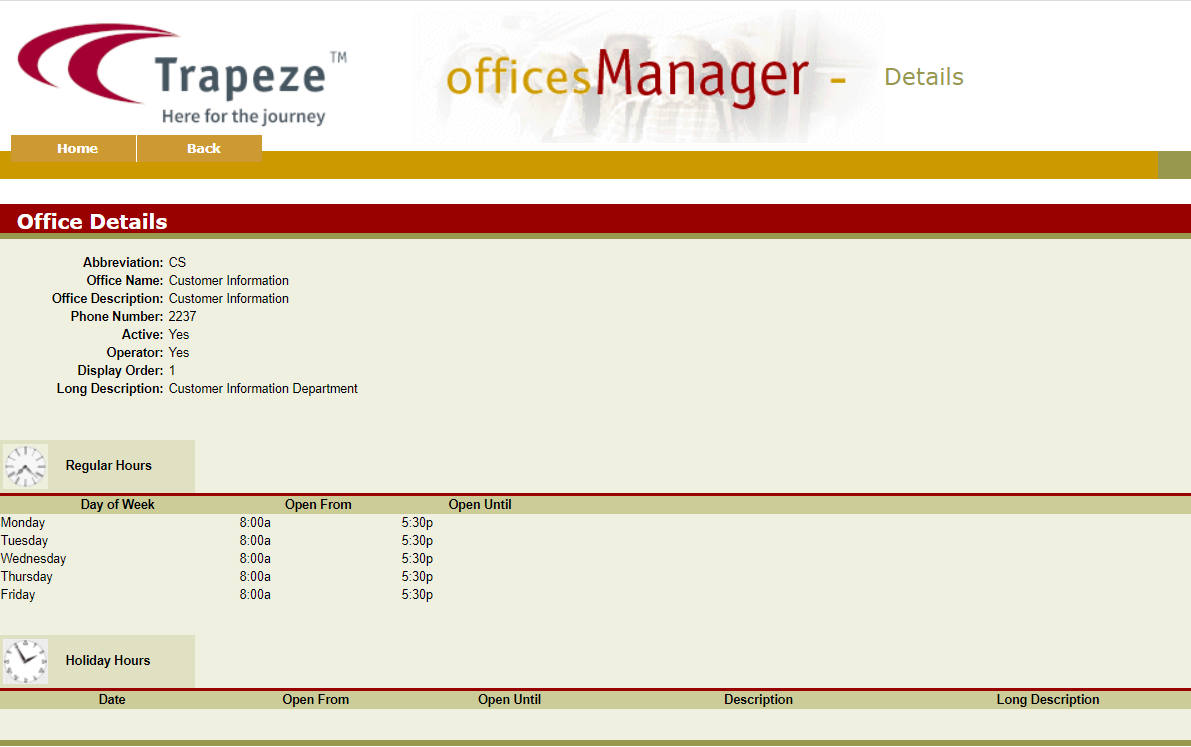Select the Back navigation tab
1191x747 pixels.
click(x=202, y=148)
